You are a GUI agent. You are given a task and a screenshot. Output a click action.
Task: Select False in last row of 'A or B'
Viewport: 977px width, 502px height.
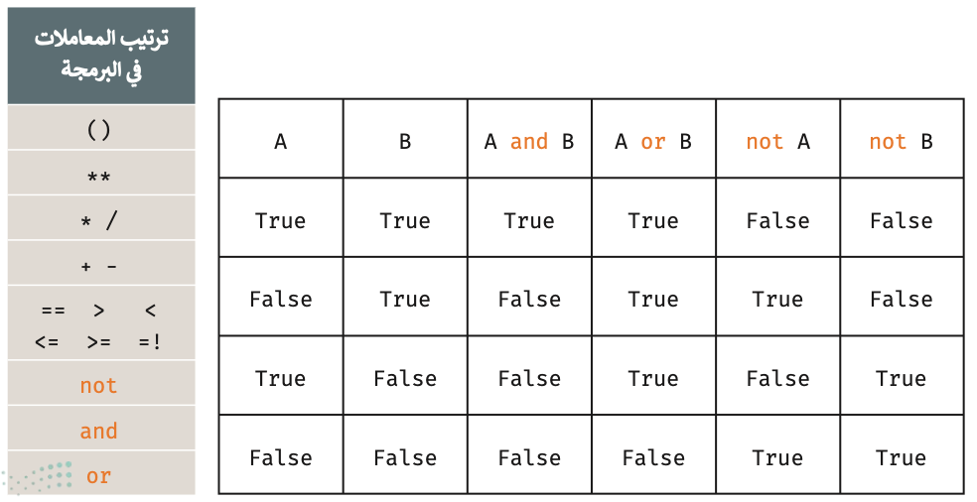[x=654, y=458]
